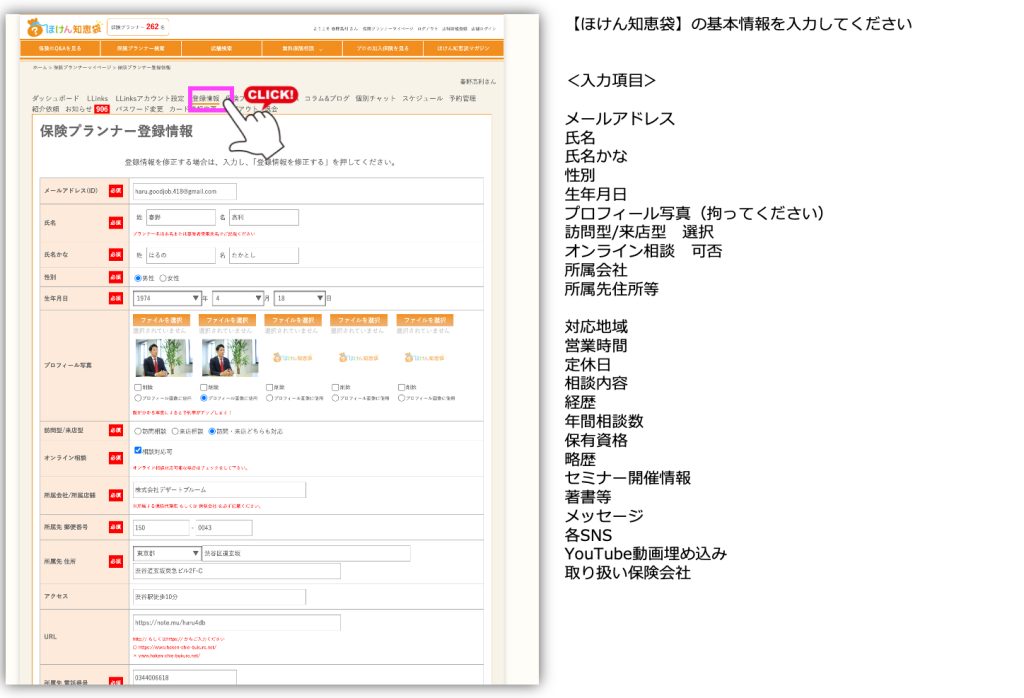Check 削除 under the fifth photo slot
This screenshot has width=1024, height=698.
click(x=402, y=387)
